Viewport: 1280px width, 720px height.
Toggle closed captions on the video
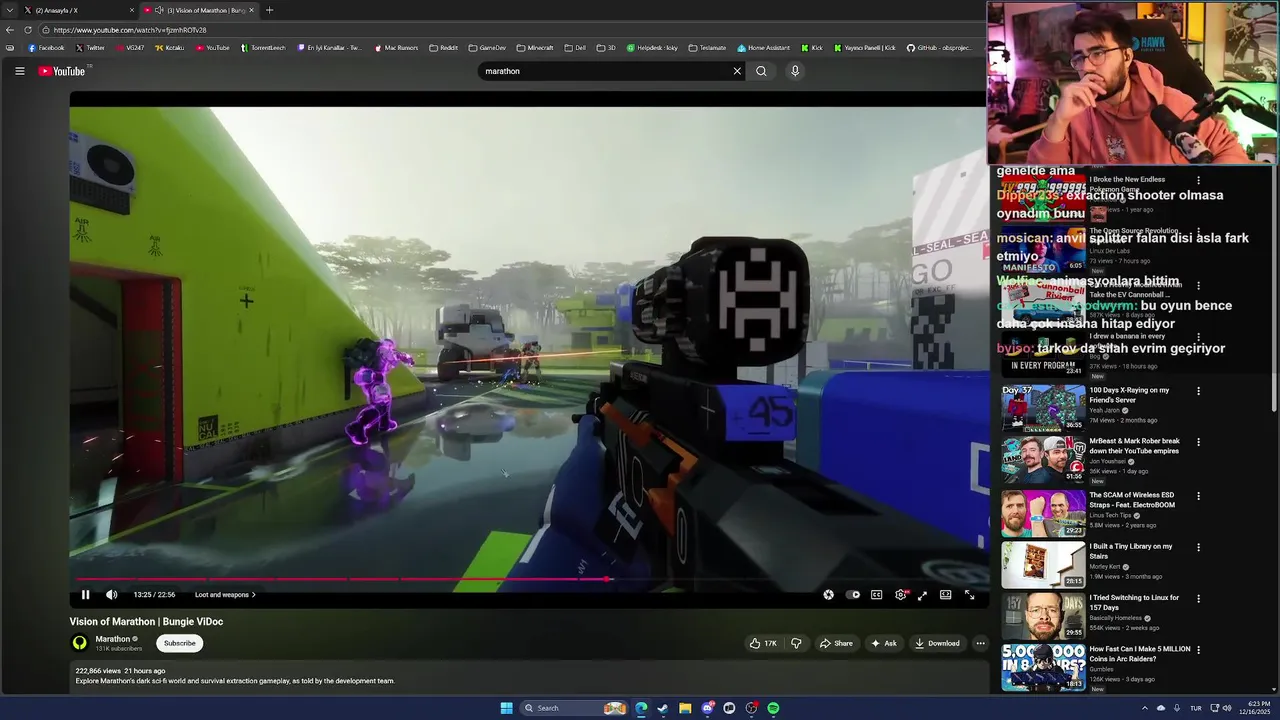[877, 595]
